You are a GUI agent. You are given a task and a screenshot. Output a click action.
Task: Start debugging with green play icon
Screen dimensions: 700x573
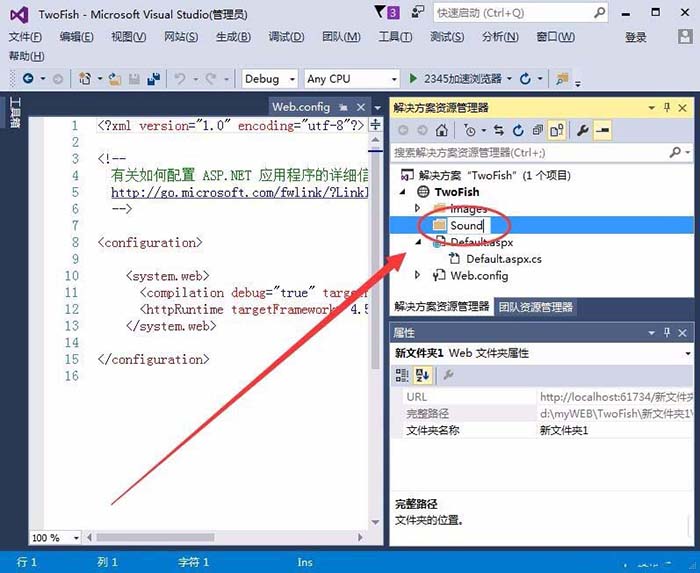point(413,79)
